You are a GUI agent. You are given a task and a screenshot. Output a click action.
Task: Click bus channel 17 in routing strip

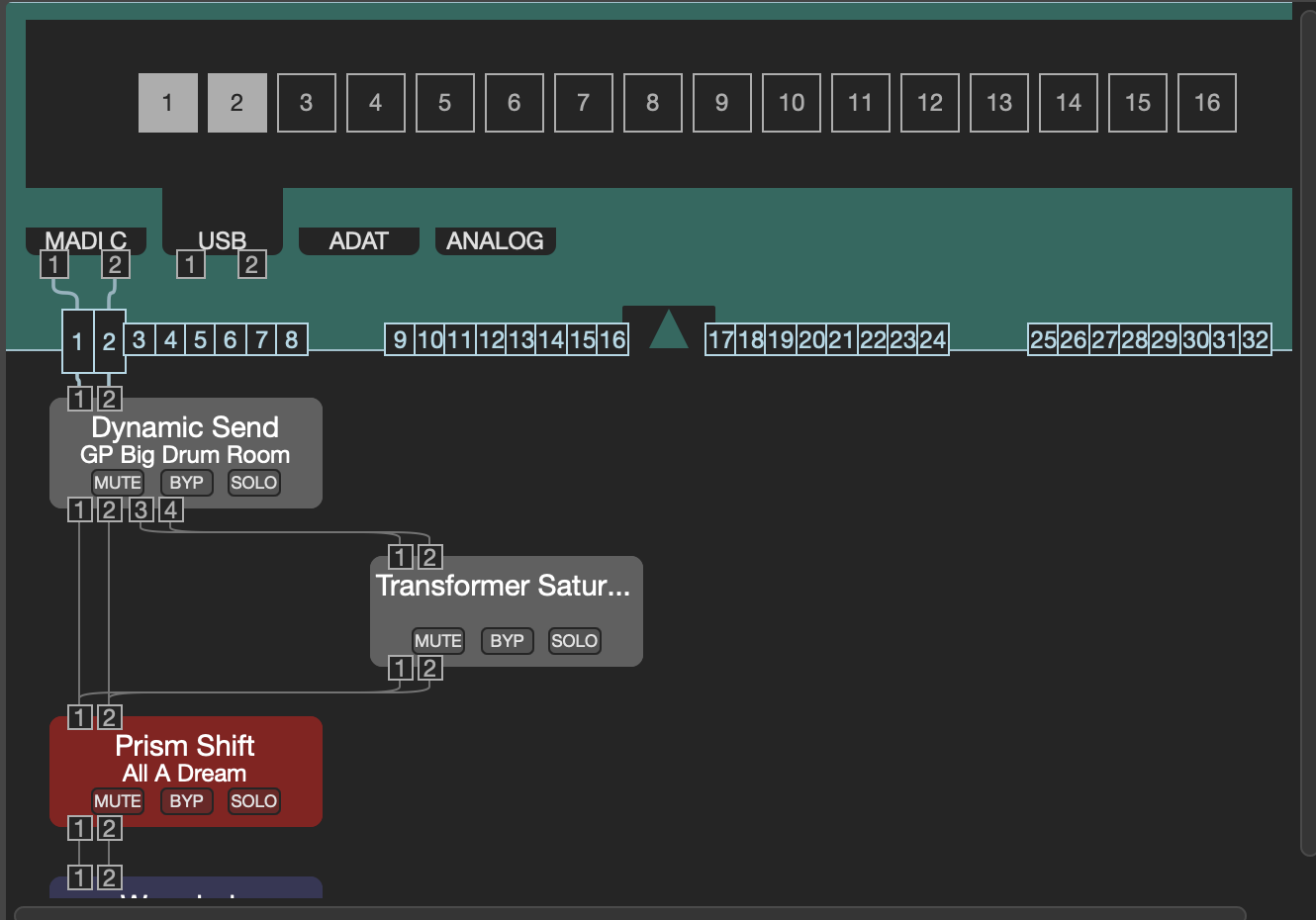click(x=720, y=340)
